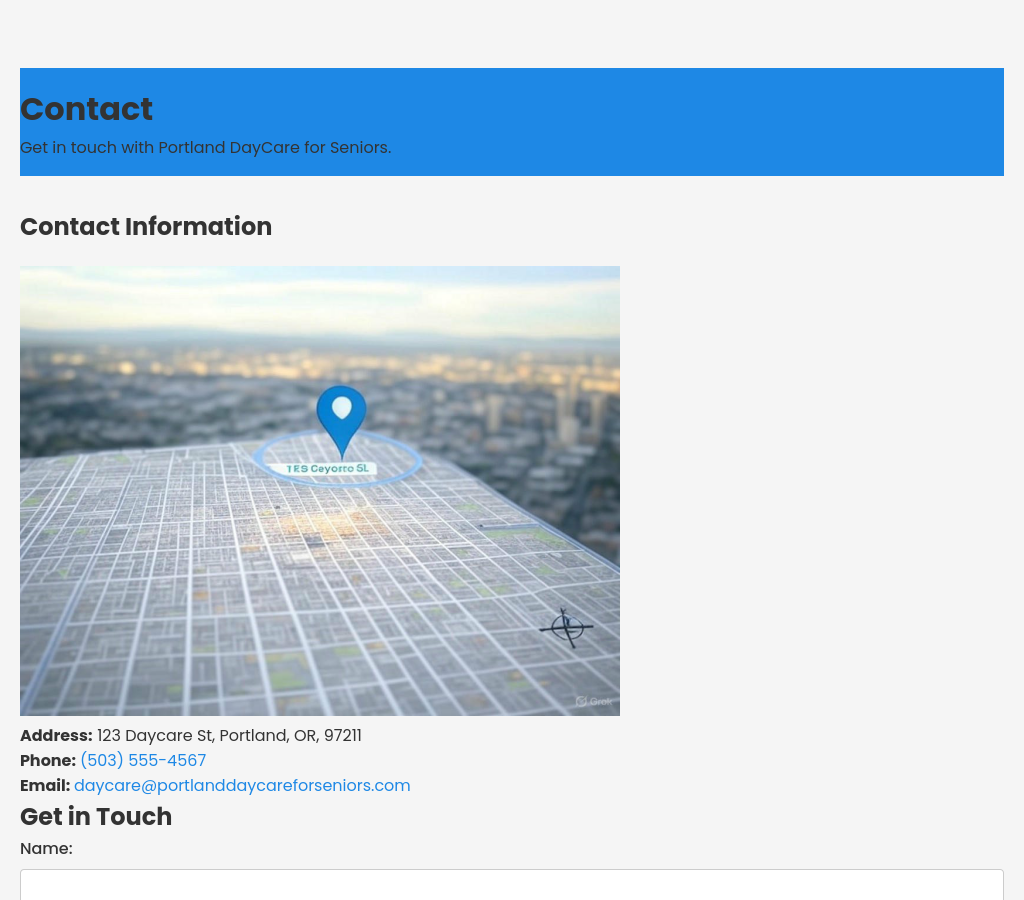Screen dimensions: 1024x900
Task: Click the "Name:" form label
Action: (46, 848)
